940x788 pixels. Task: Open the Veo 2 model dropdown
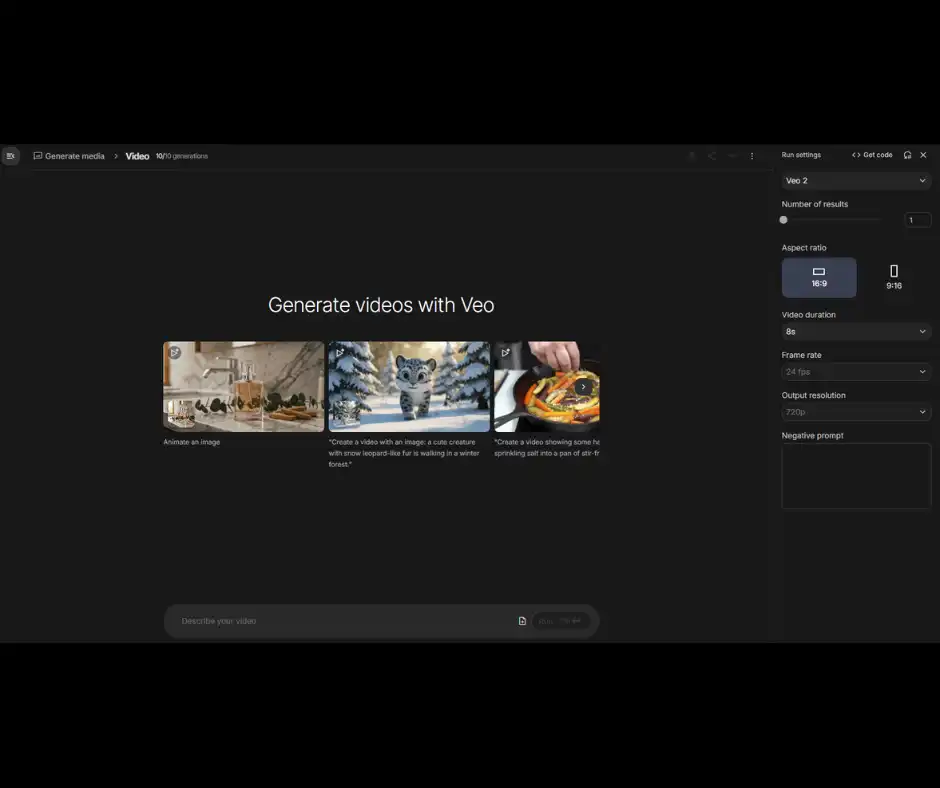(x=856, y=180)
